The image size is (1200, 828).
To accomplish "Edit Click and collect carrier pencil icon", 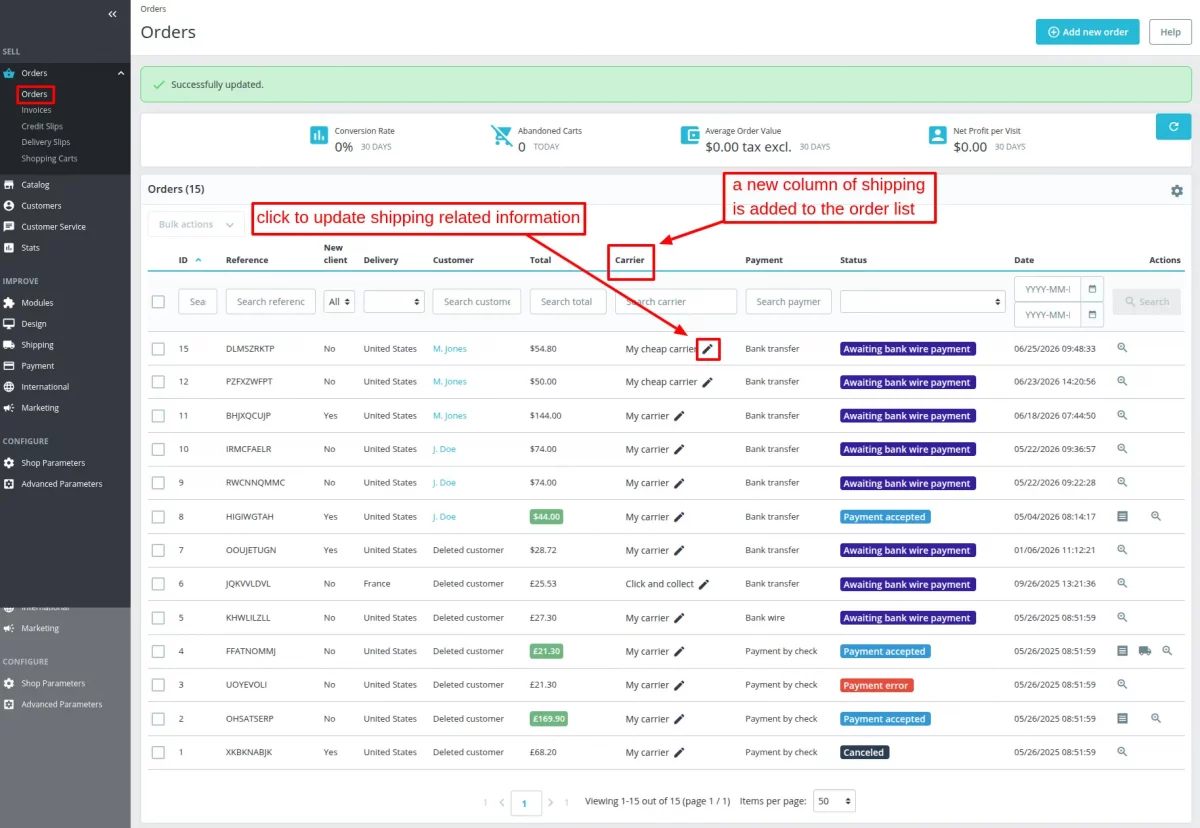I will [x=704, y=584].
